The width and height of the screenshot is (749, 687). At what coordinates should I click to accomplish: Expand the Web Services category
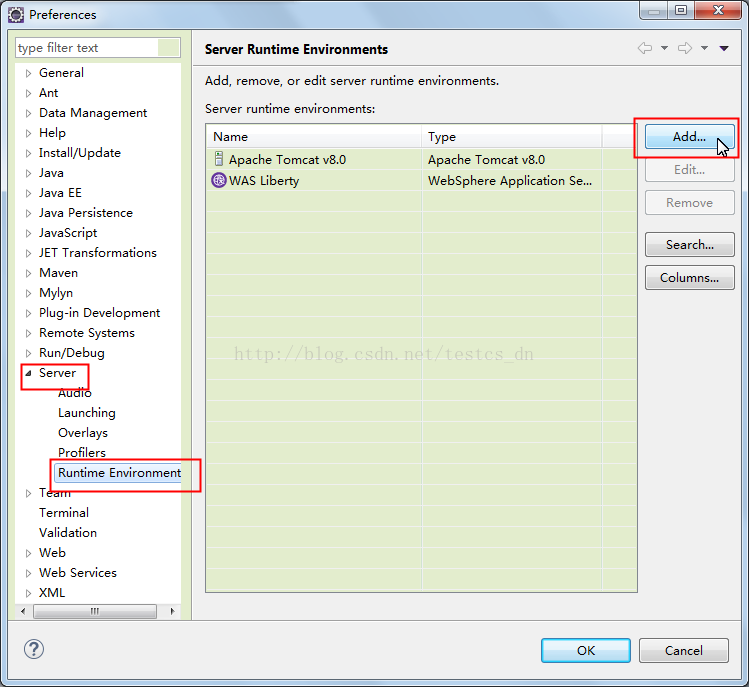[x=28, y=573]
